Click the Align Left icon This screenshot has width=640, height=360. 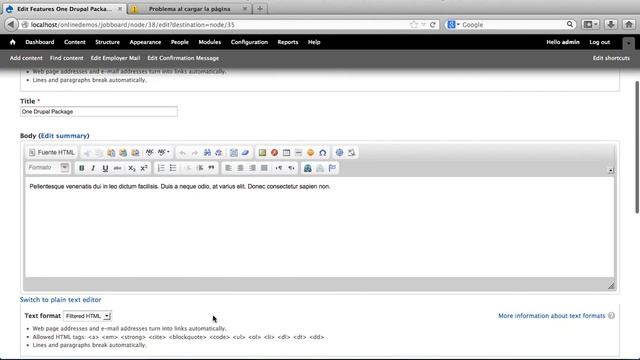(x=228, y=168)
